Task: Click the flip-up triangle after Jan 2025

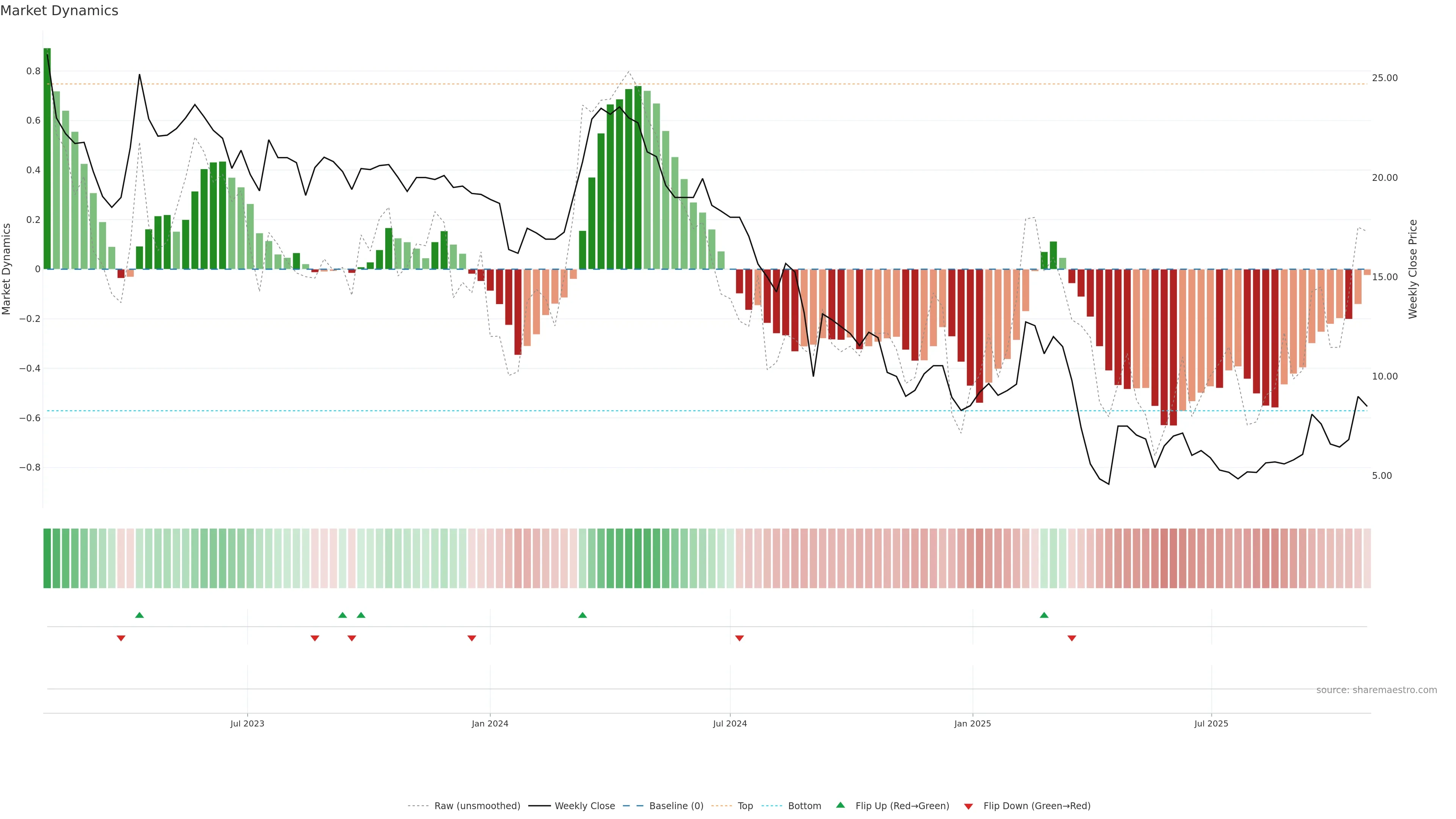Action: click(x=1044, y=615)
